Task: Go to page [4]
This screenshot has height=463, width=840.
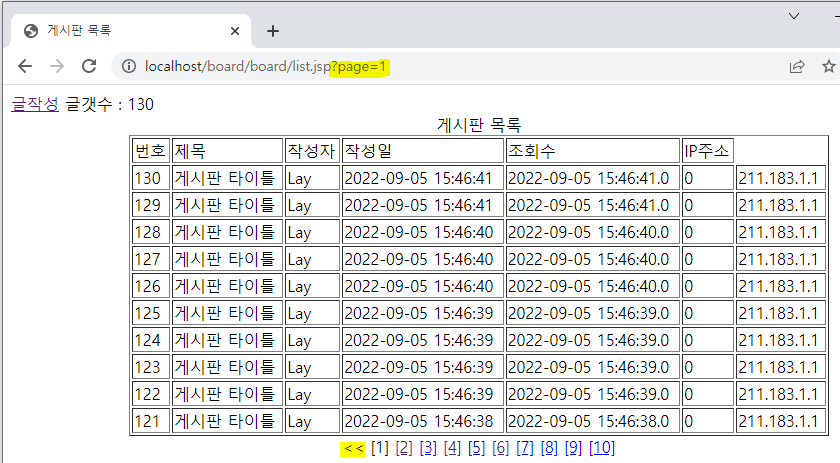Action: 452,448
